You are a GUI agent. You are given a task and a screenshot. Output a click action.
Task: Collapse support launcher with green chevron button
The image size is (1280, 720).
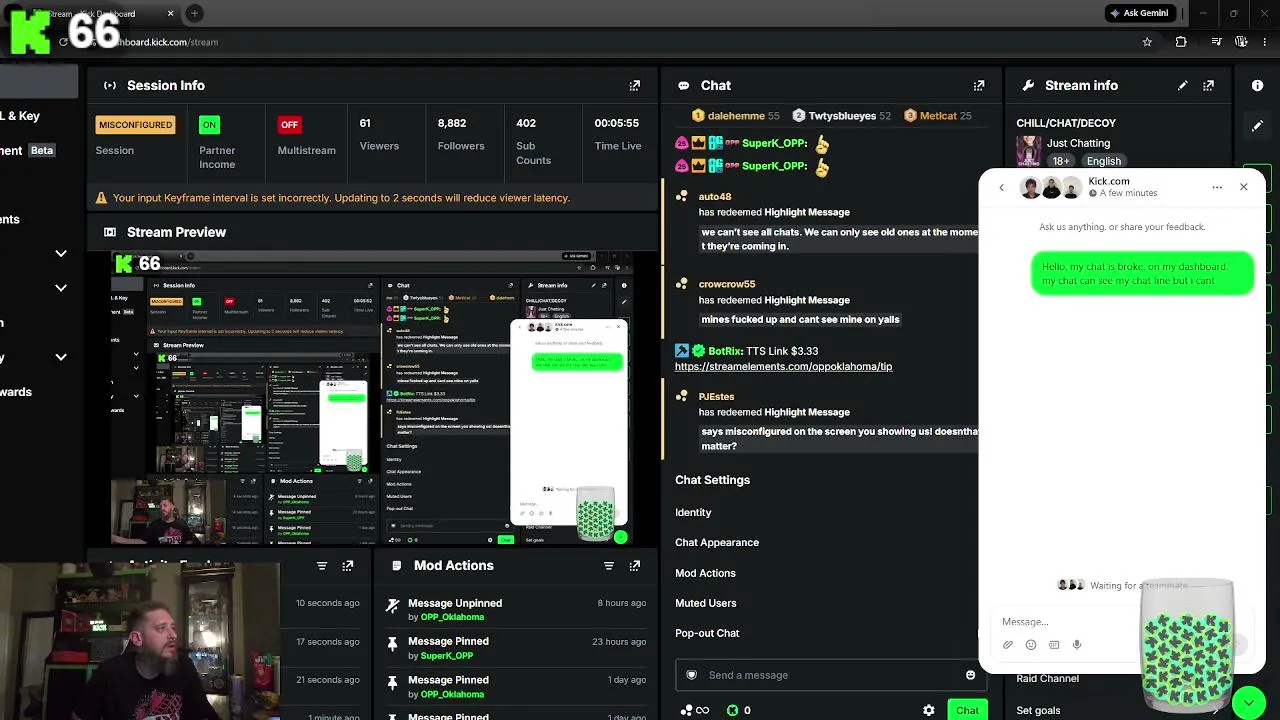tap(1248, 703)
